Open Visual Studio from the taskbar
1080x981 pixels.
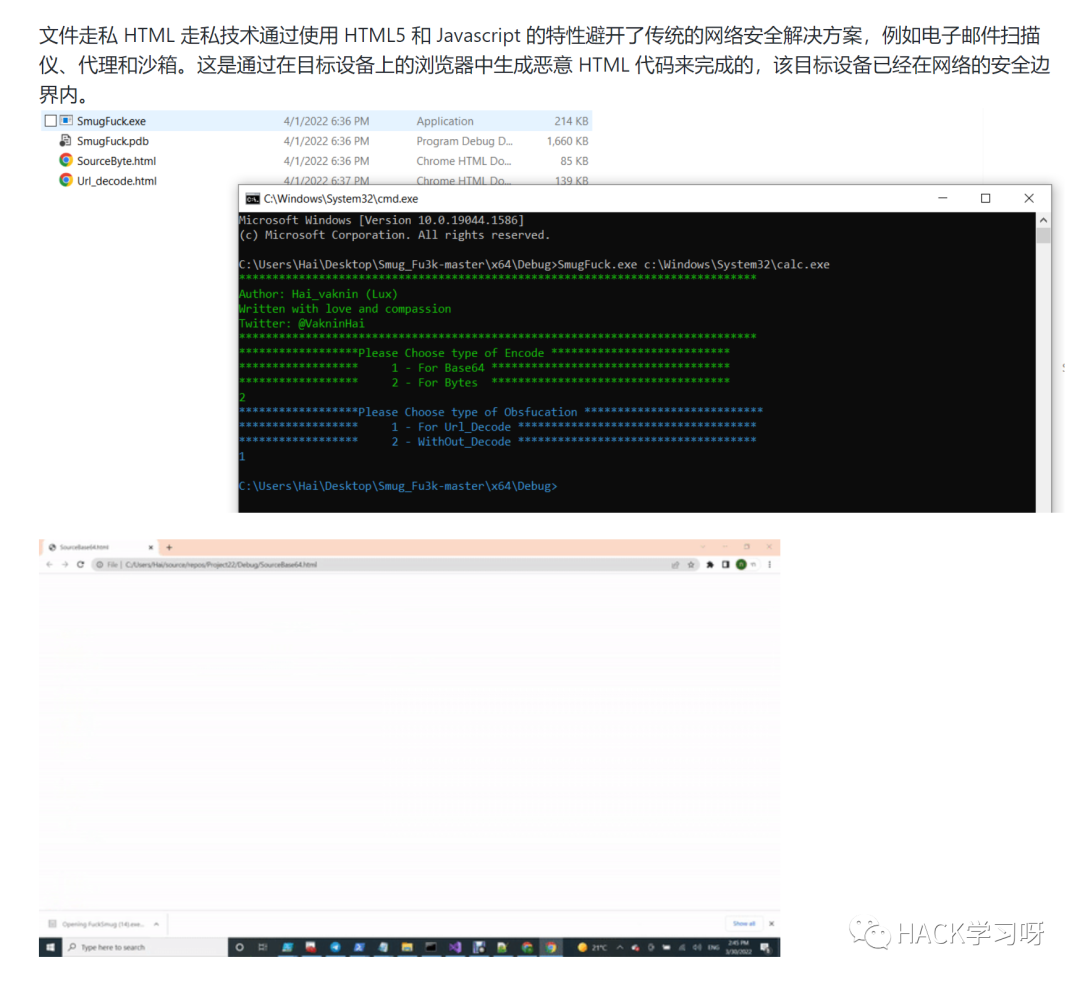[x=455, y=948]
